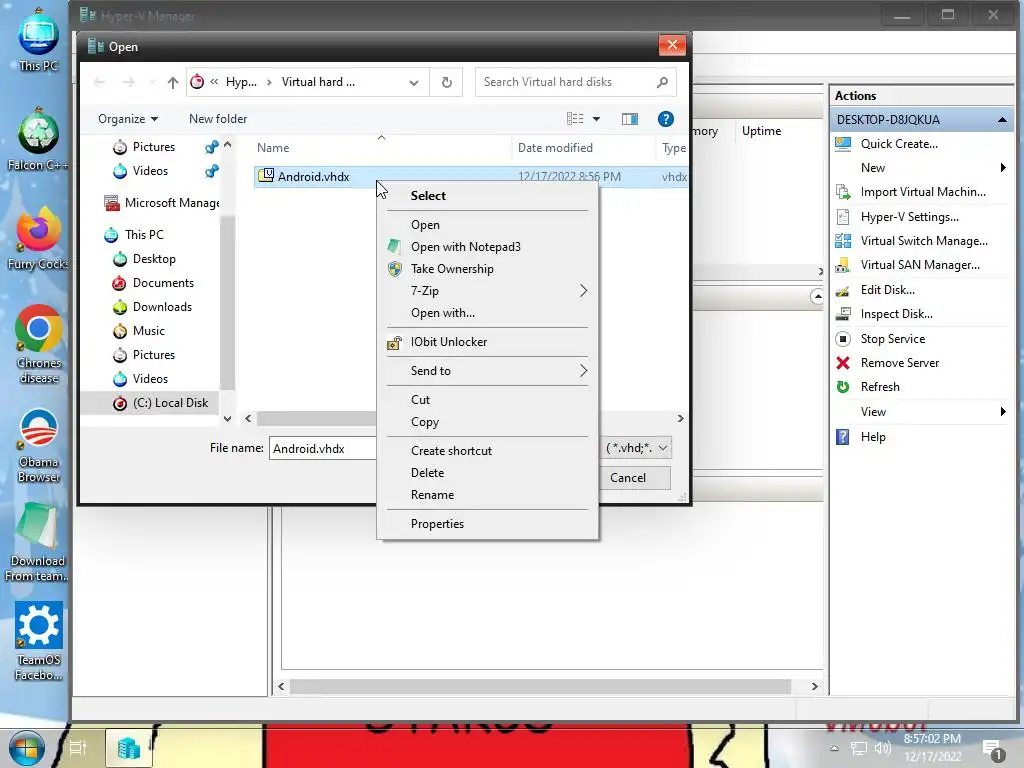
Task: Choose Properties from context menu
Action: tap(488, 524)
